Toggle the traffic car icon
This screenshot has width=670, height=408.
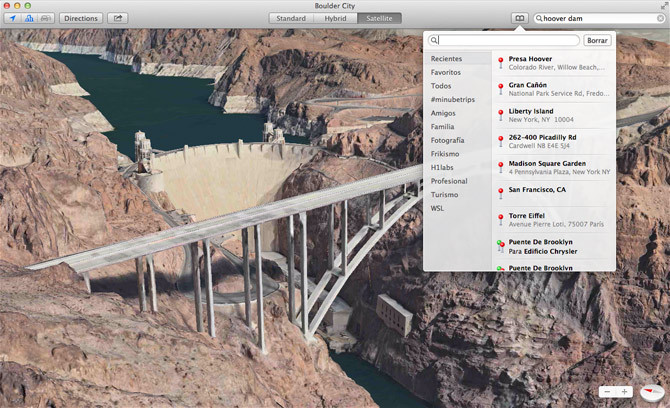pyautogui.click(x=45, y=18)
